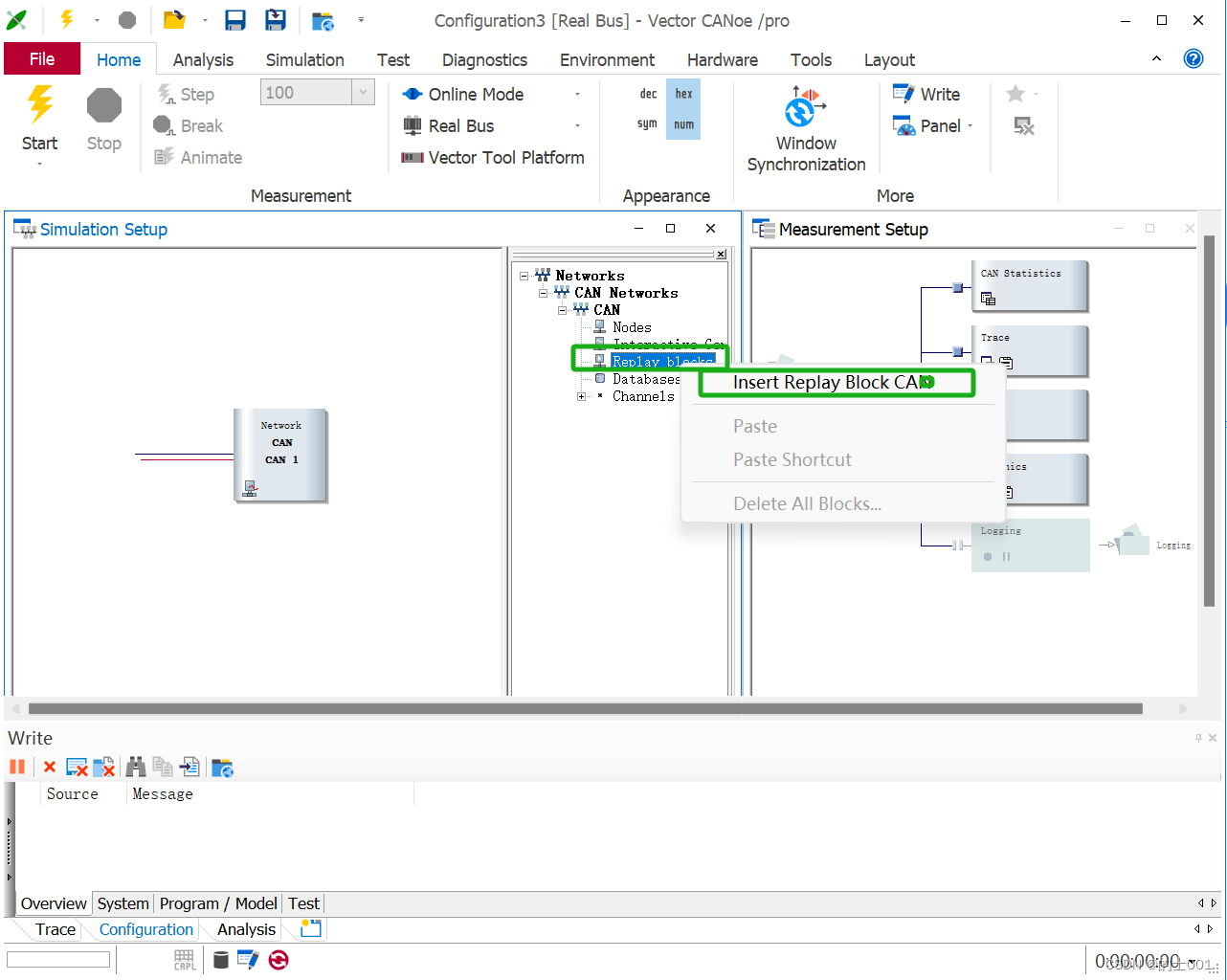Click the vertical scrollbar beside Measurement Setup
1227x980 pixels.
[x=1209, y=421]
